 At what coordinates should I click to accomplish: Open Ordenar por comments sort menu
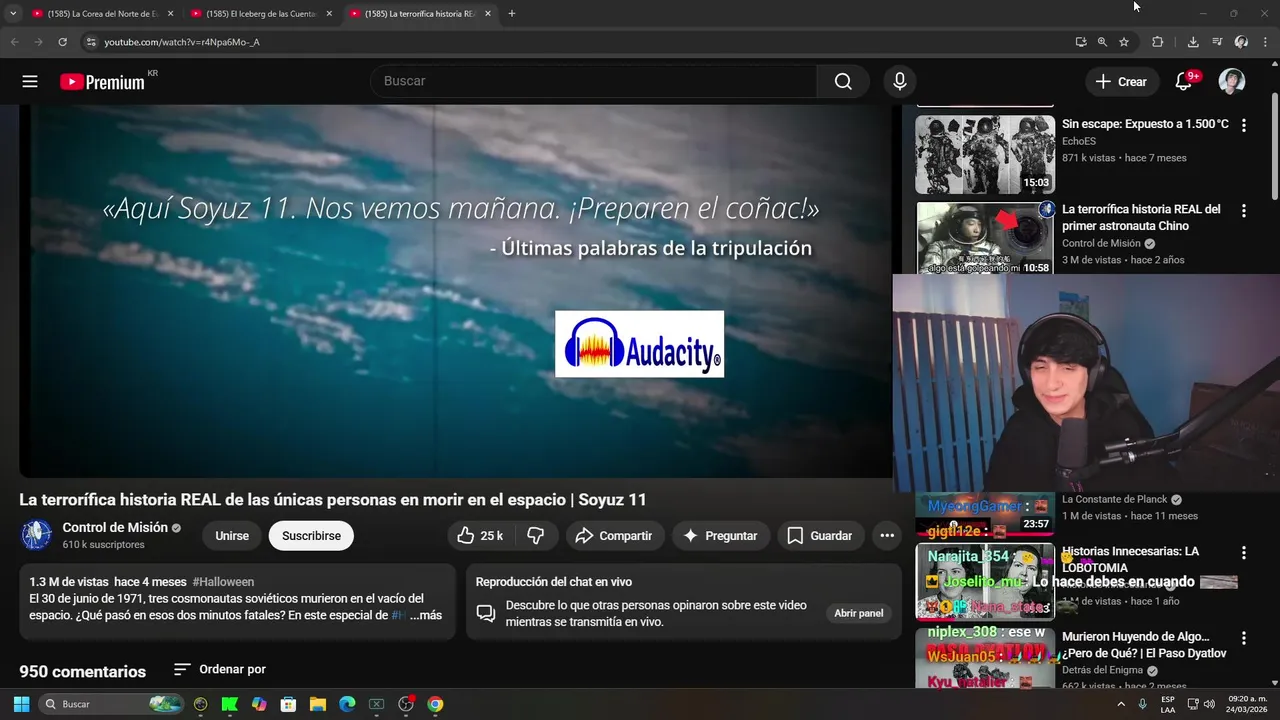220,669
